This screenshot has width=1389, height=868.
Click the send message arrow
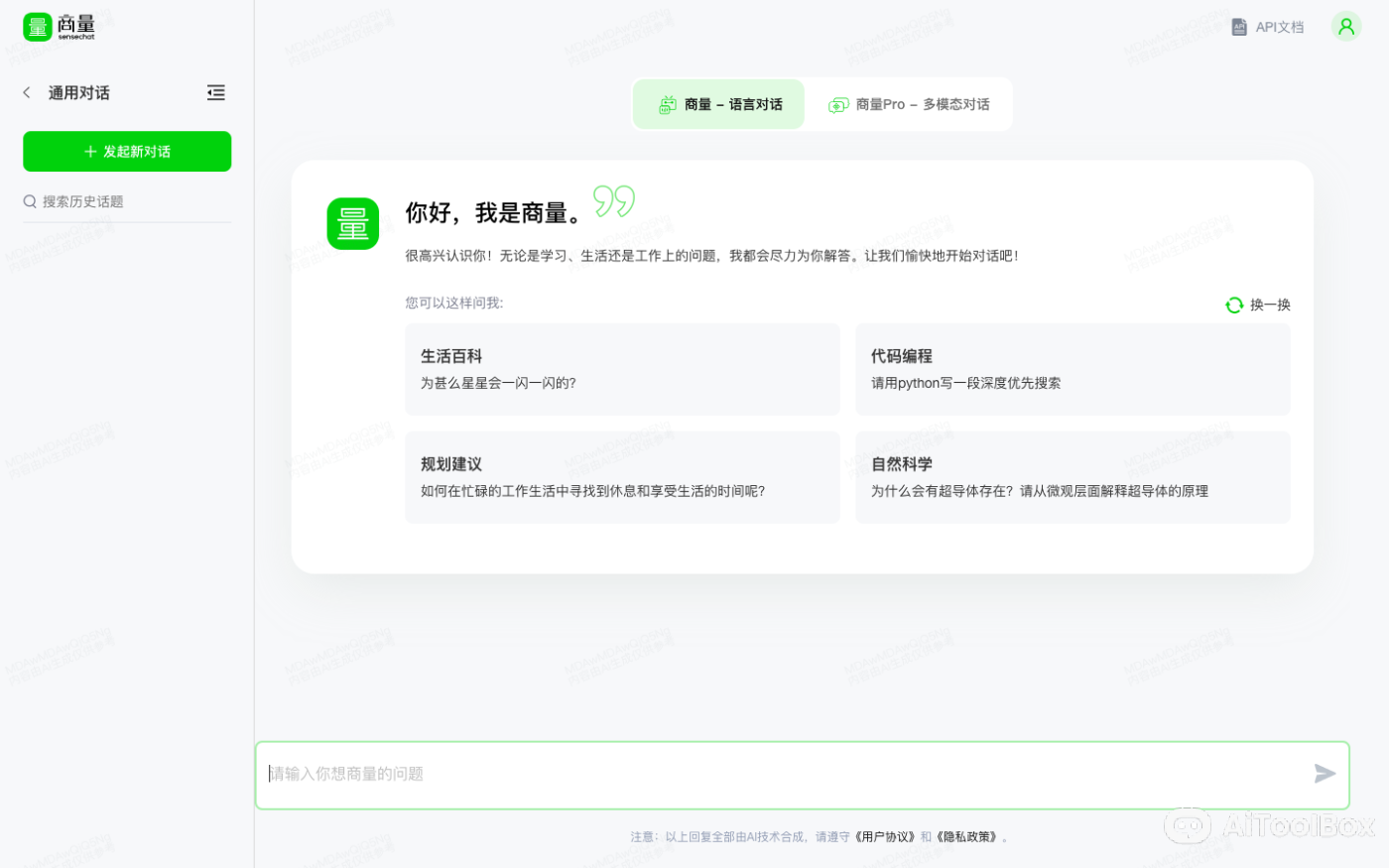(1325, 773)
